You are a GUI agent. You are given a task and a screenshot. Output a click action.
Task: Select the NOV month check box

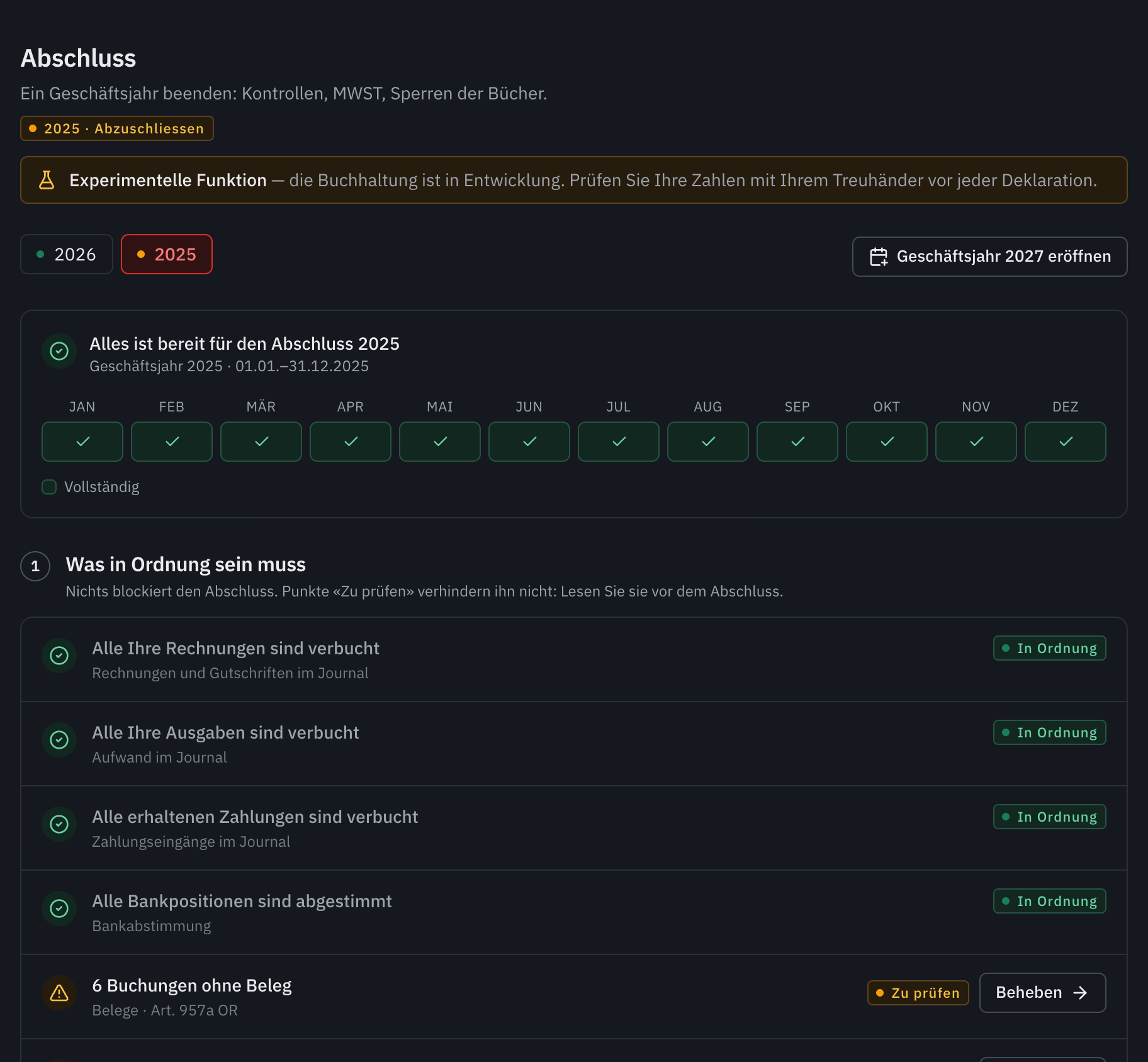(x=976, y=442)
